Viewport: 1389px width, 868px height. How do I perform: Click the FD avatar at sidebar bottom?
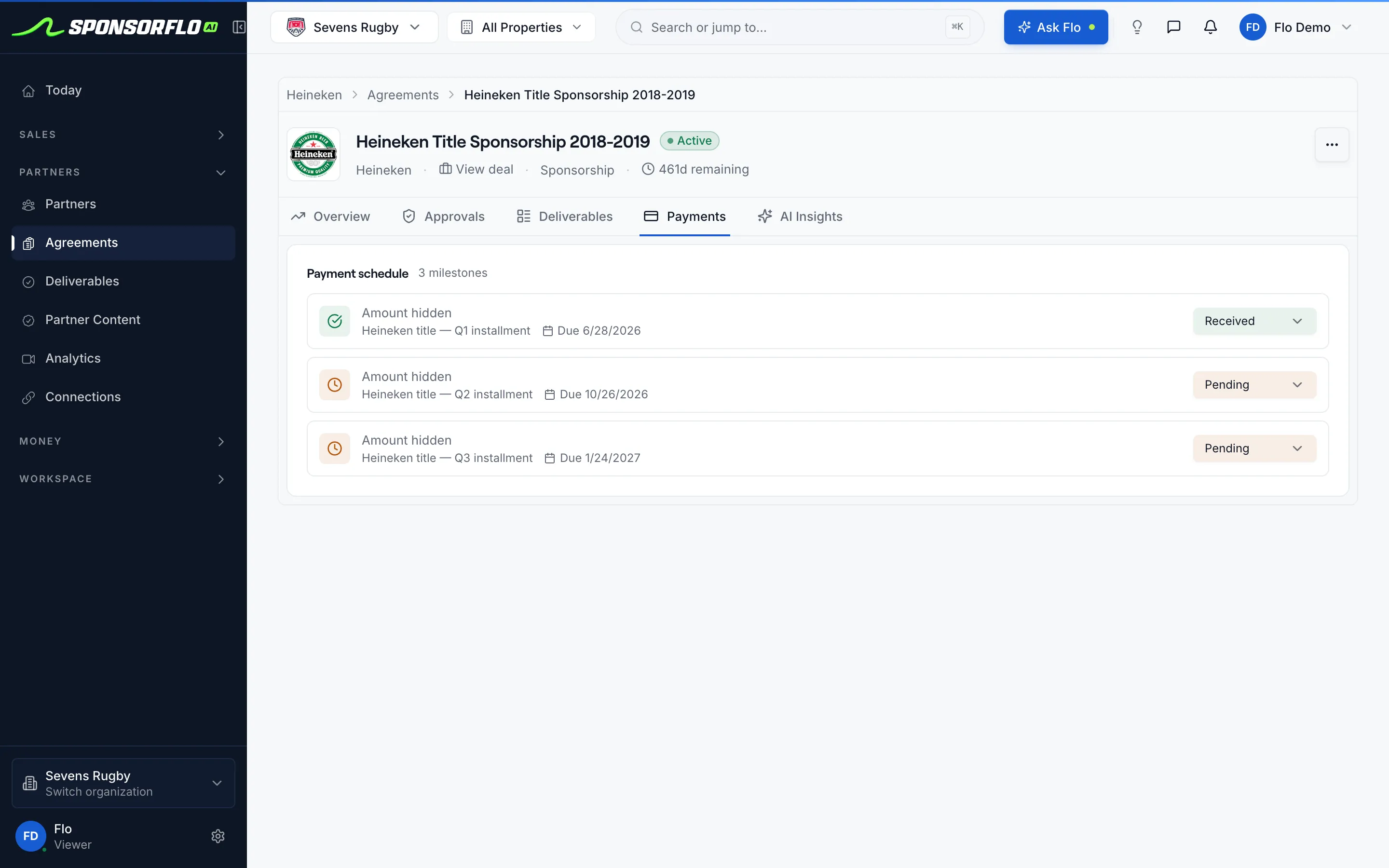pyautogui.click(x=30, y=836)
